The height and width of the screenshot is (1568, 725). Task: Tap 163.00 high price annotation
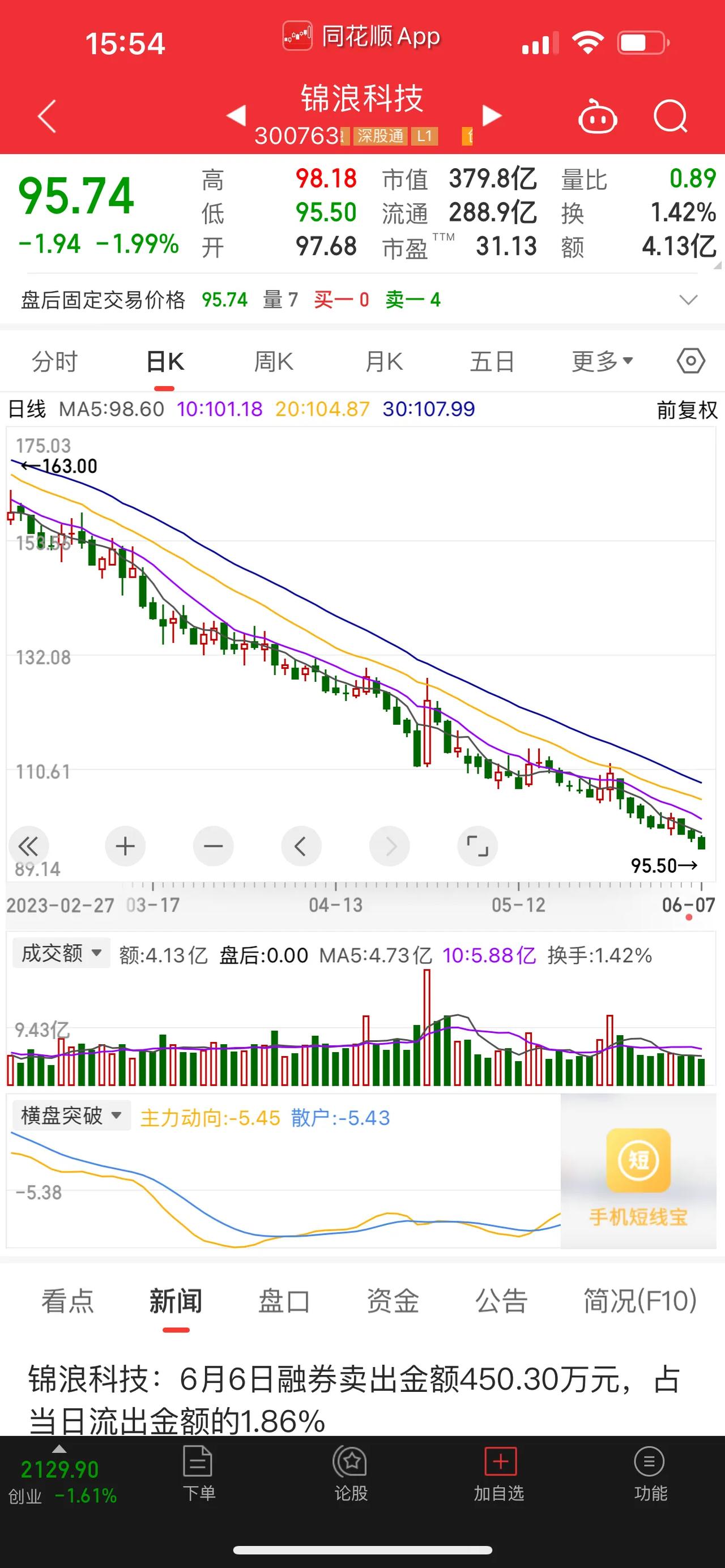coord(59,466)
